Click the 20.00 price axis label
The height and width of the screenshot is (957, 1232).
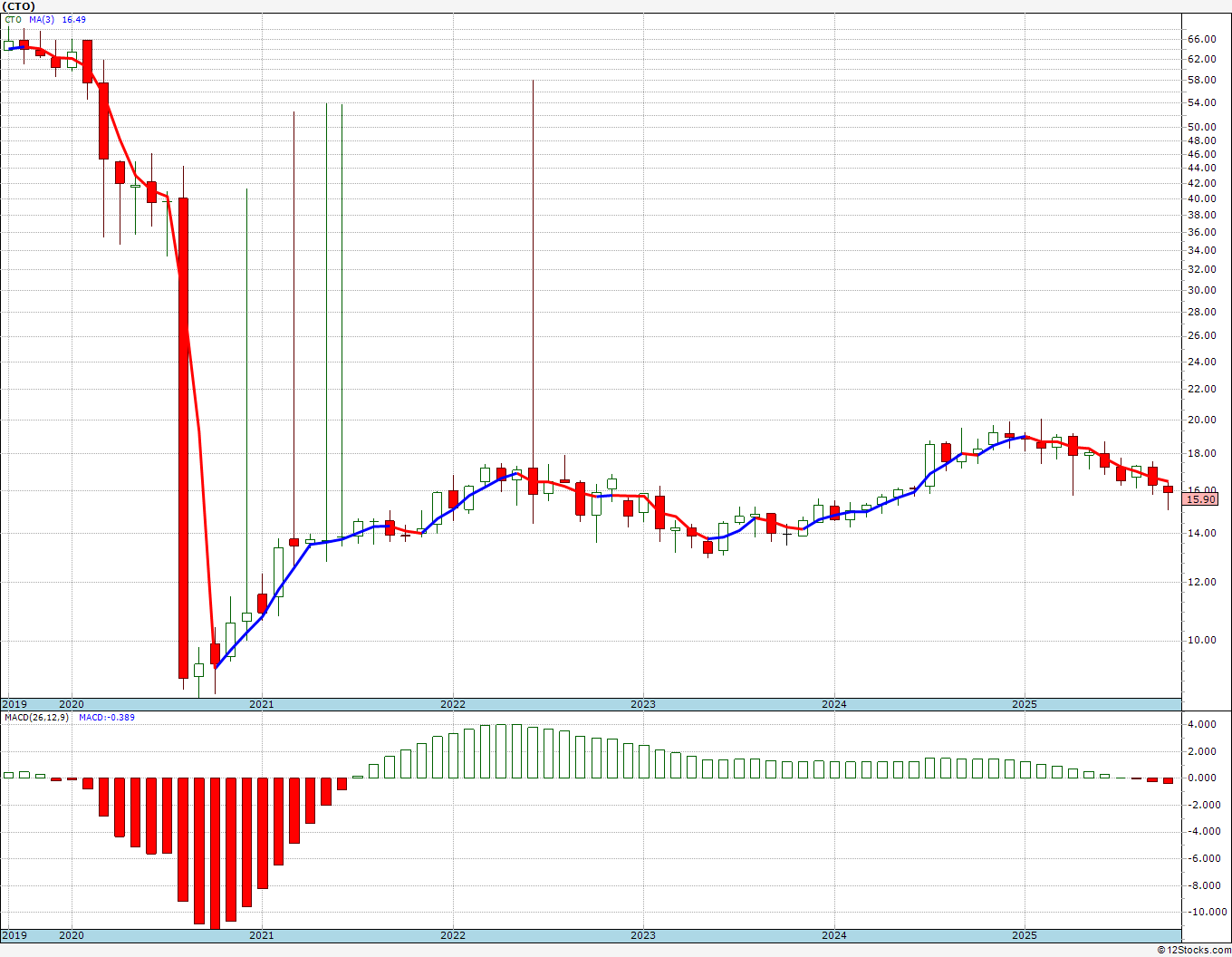(1201, 420)
